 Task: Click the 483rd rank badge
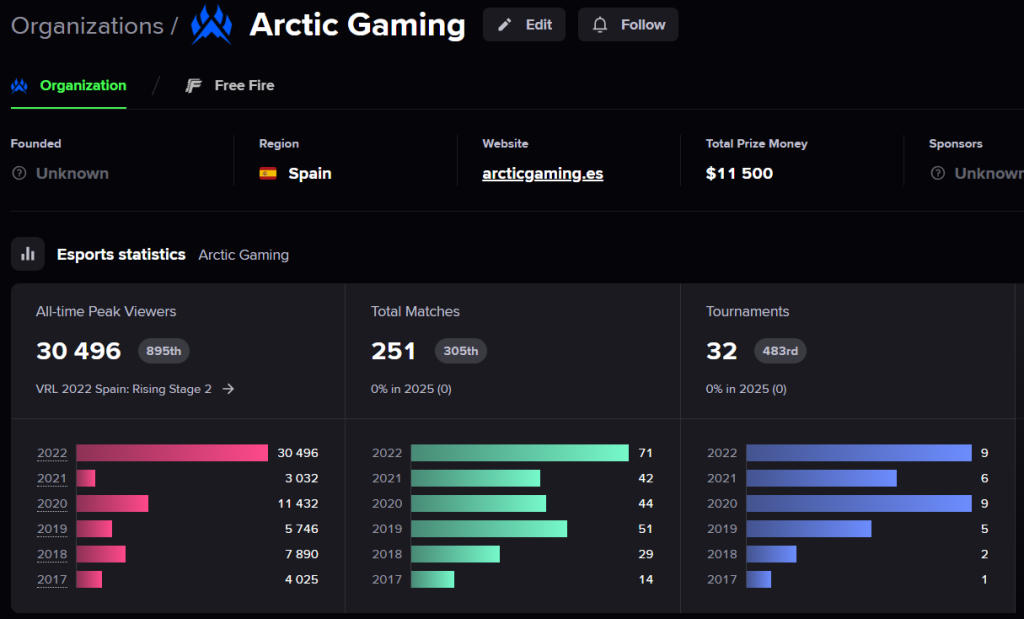[x=780, y=351]
